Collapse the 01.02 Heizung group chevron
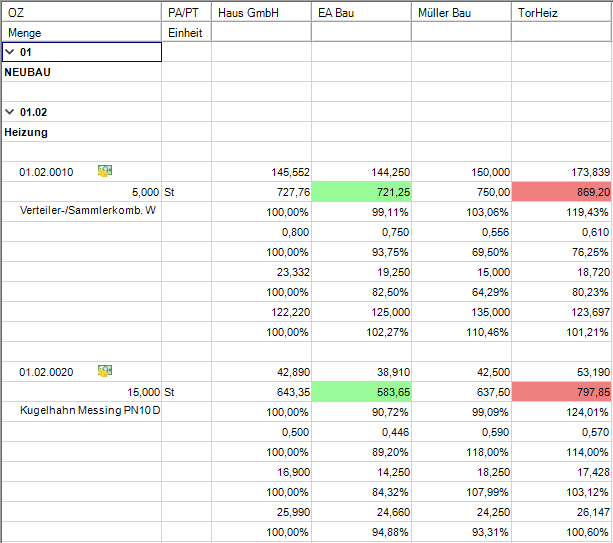The height and width of the screenshot is (543, 613). (x=10, y=112)
